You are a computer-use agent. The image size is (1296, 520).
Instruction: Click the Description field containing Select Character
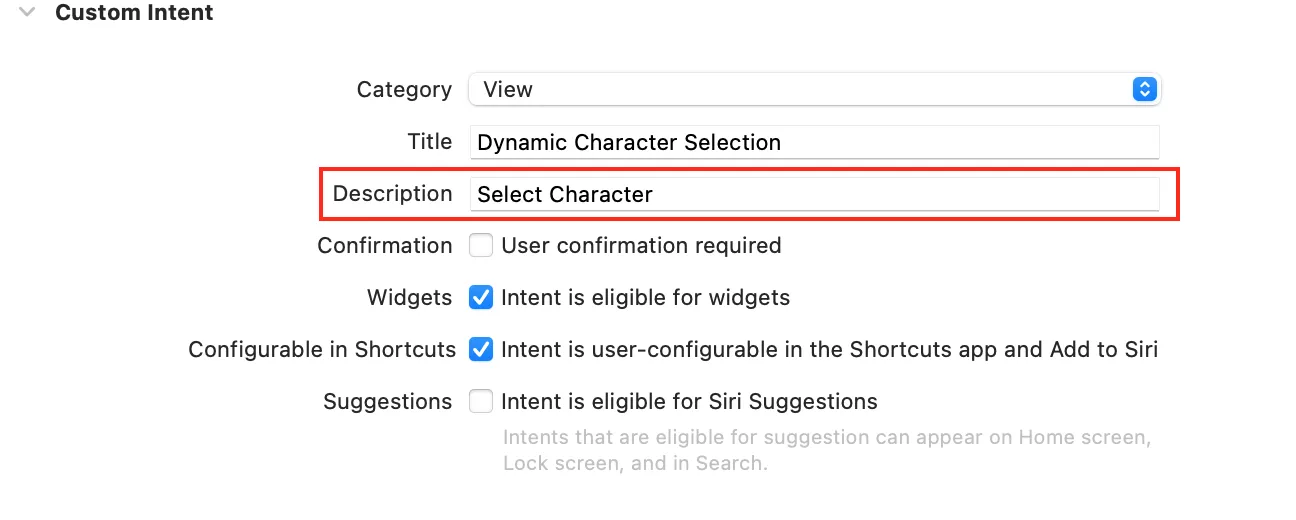814,194
